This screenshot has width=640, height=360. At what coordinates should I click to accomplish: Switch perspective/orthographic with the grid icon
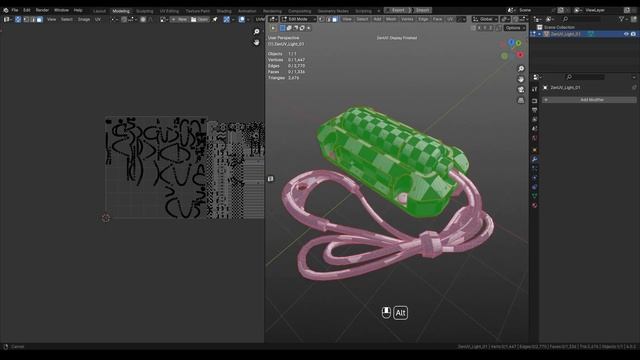(x=521, y=100)
